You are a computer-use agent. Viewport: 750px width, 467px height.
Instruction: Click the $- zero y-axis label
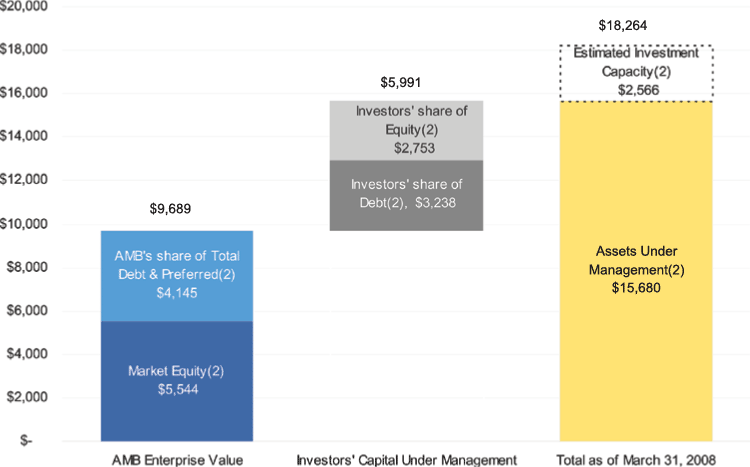[32, 440]
